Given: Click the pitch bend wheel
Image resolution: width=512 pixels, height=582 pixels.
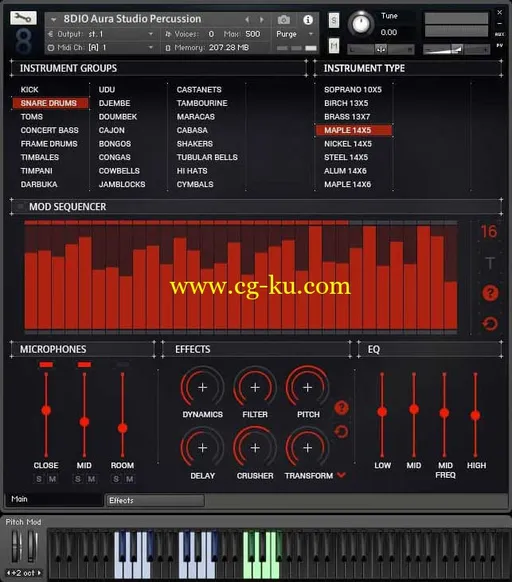Looking at the screenshot, I should coord(16,546).
